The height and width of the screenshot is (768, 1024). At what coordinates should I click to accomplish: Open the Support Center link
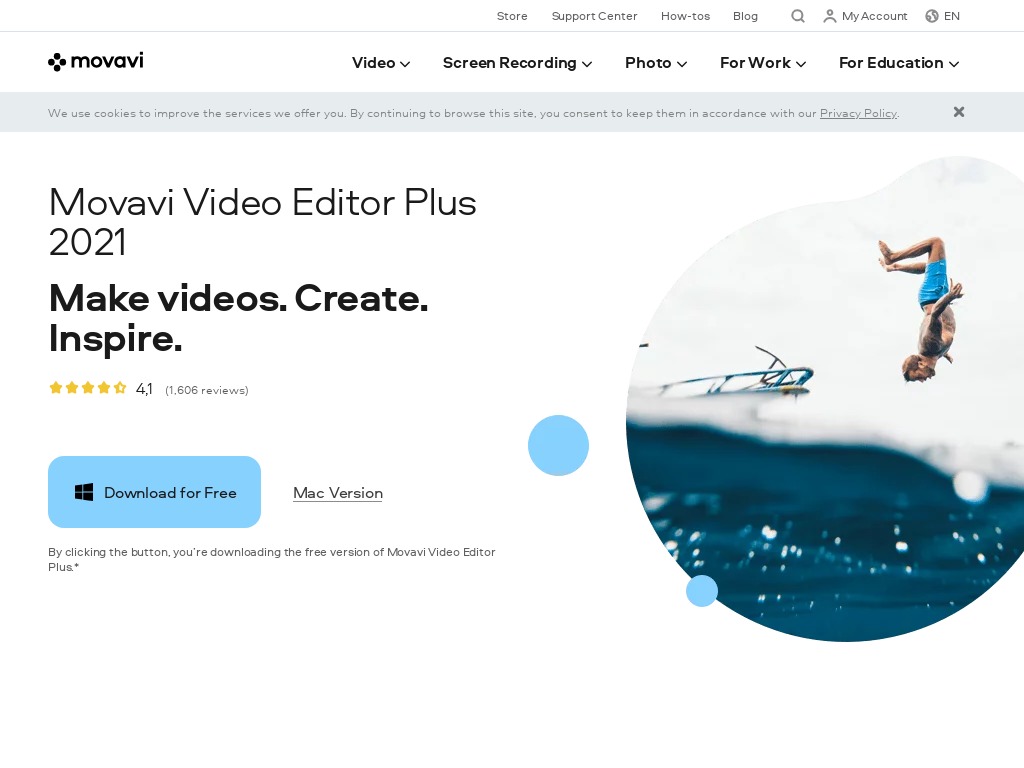coord(594,16)
